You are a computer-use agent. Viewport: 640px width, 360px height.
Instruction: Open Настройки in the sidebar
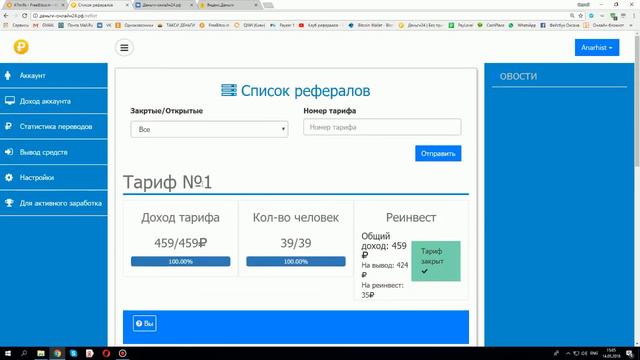(x=53, y=178)
